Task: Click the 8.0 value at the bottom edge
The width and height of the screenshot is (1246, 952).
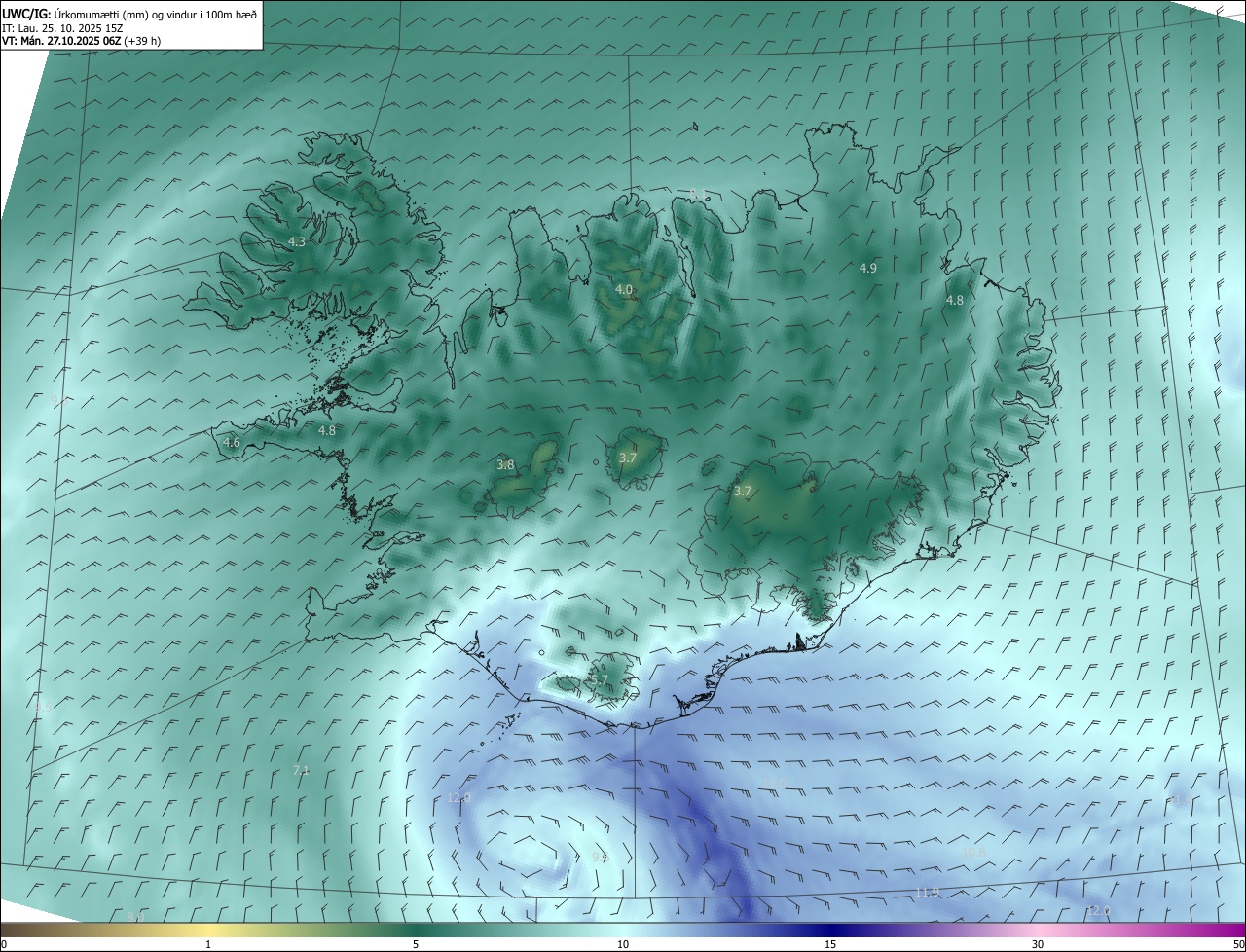Action: (x=135, y=917)
